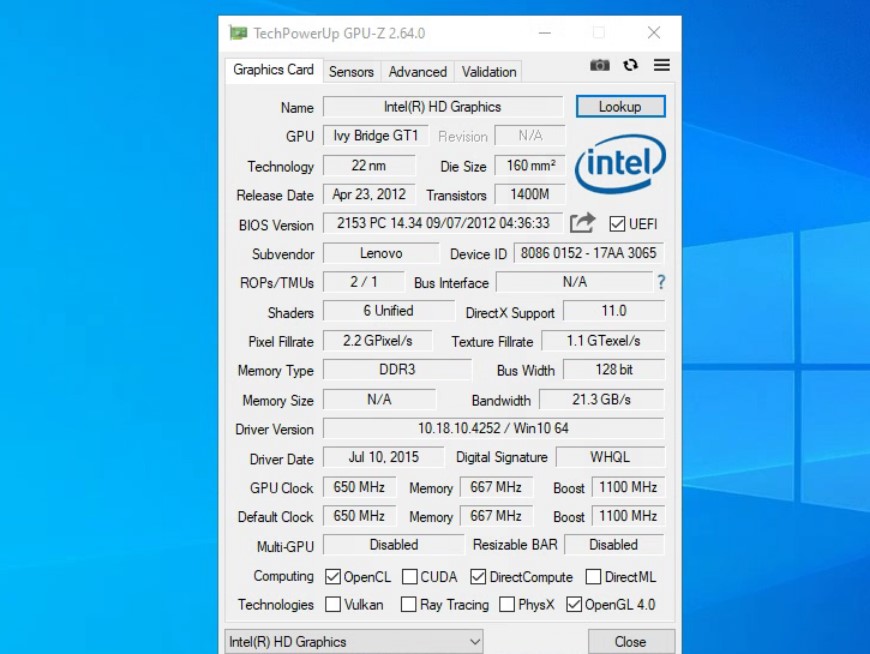Toggle the Vulkan checkbox
Viewport: 870px width, 654px height.
[333, 605]
